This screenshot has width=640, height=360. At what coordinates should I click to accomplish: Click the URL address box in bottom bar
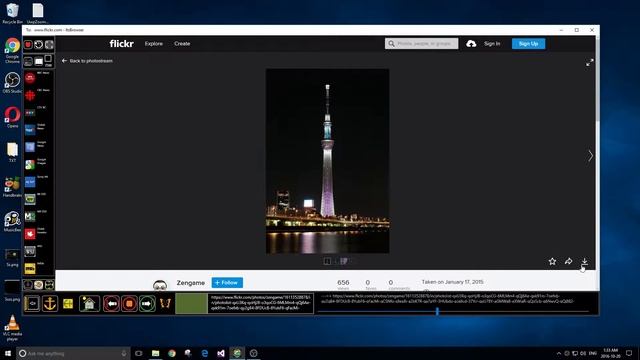coord(261,304)
